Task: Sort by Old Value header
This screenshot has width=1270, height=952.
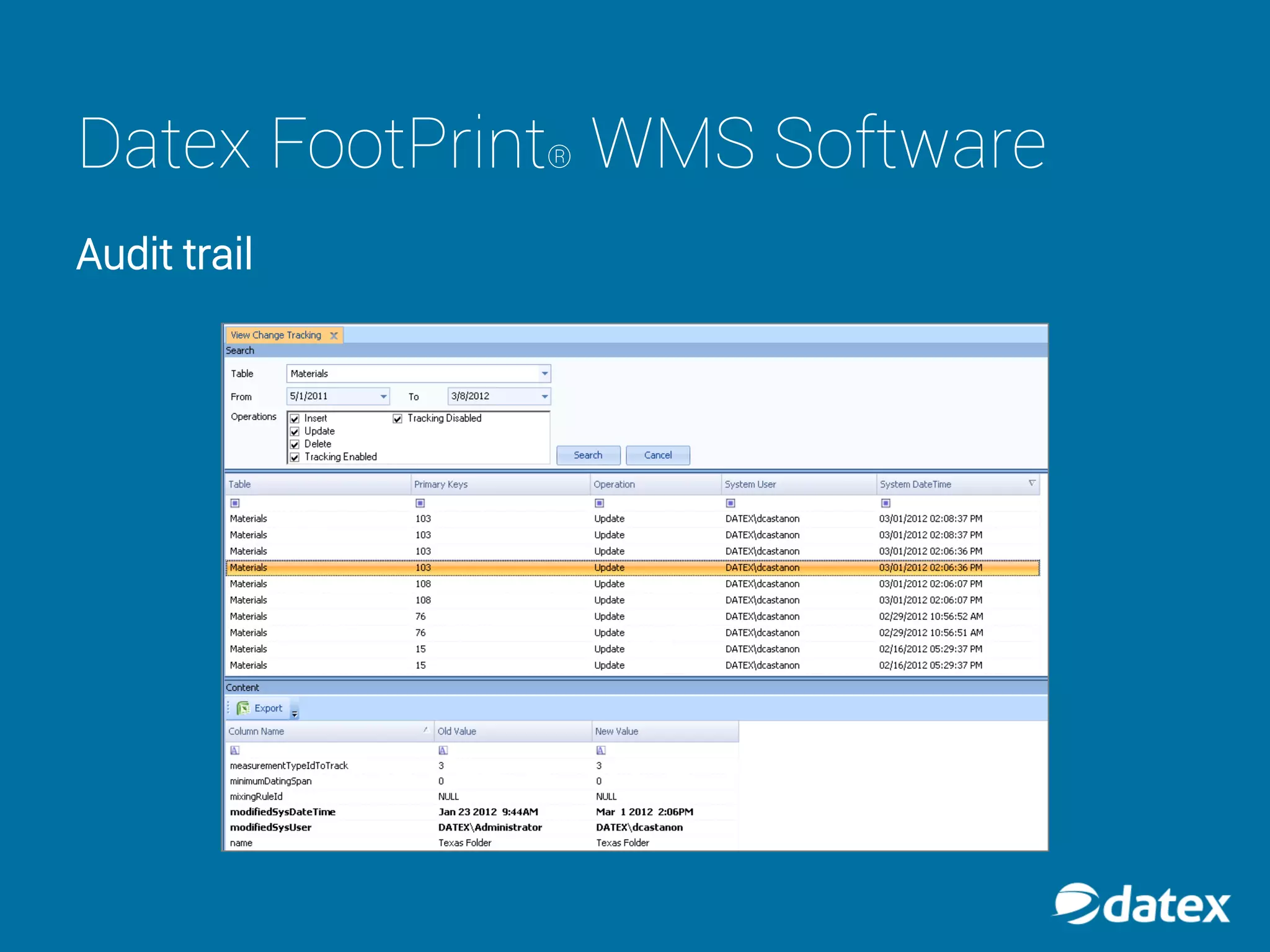Action: click(513, 731)
